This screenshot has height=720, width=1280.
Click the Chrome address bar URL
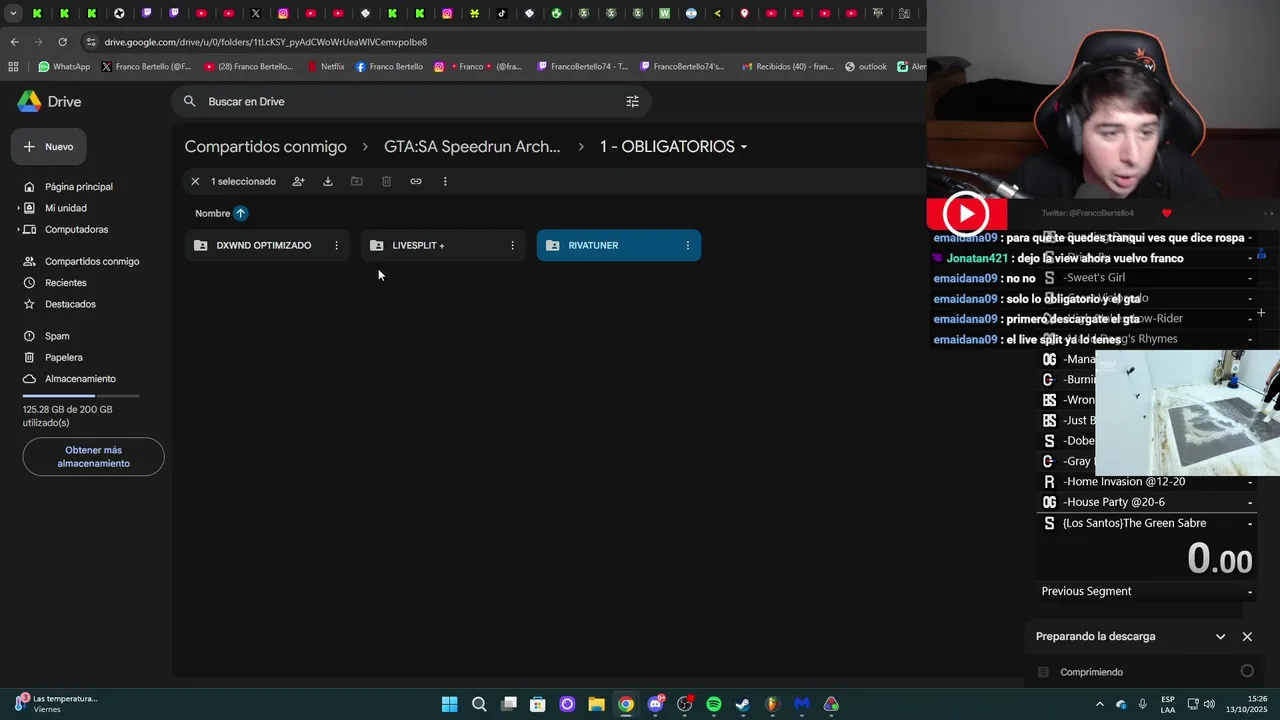tap(266, 42)
